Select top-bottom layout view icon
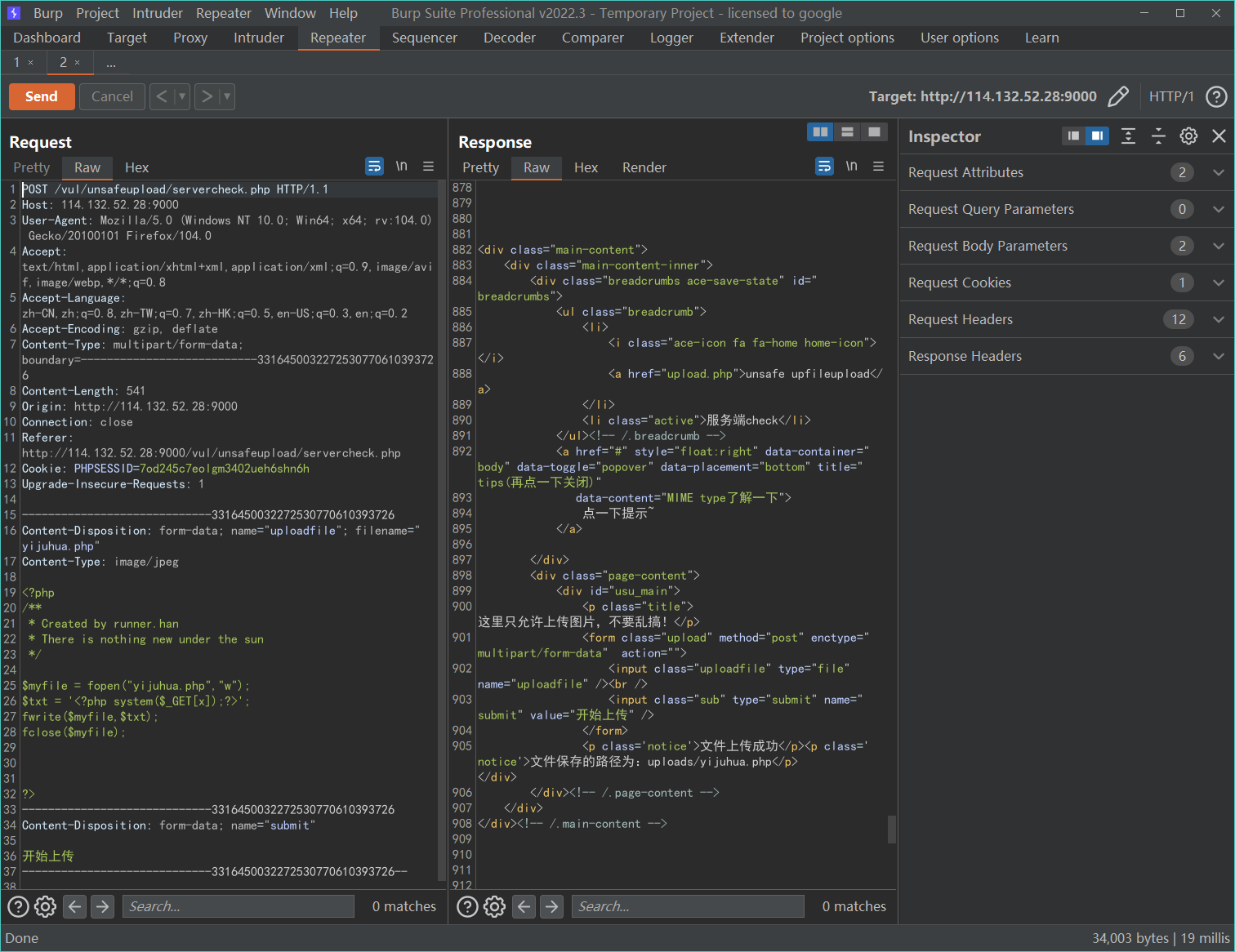The width and height of the screenshot is (1235, 952). click(847, 132)
